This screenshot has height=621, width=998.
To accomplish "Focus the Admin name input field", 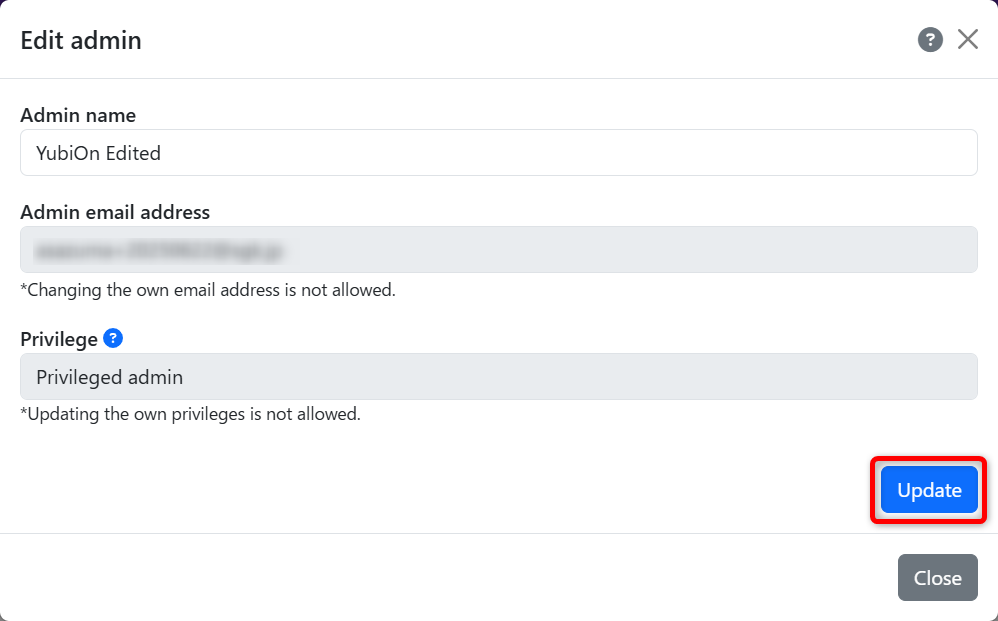I will coord(499,153).
